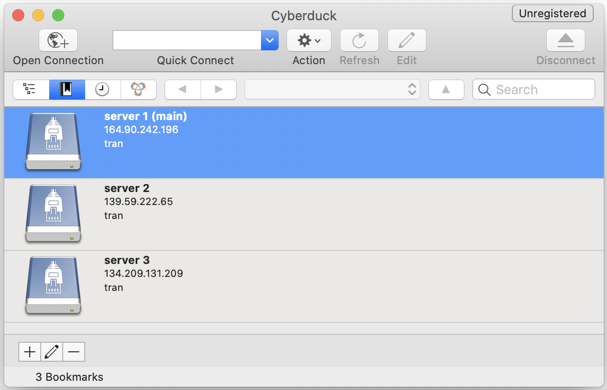This screenshot has height=390, width=607.
Task: Switch to the outline browser view
Action: pos(31,89)
